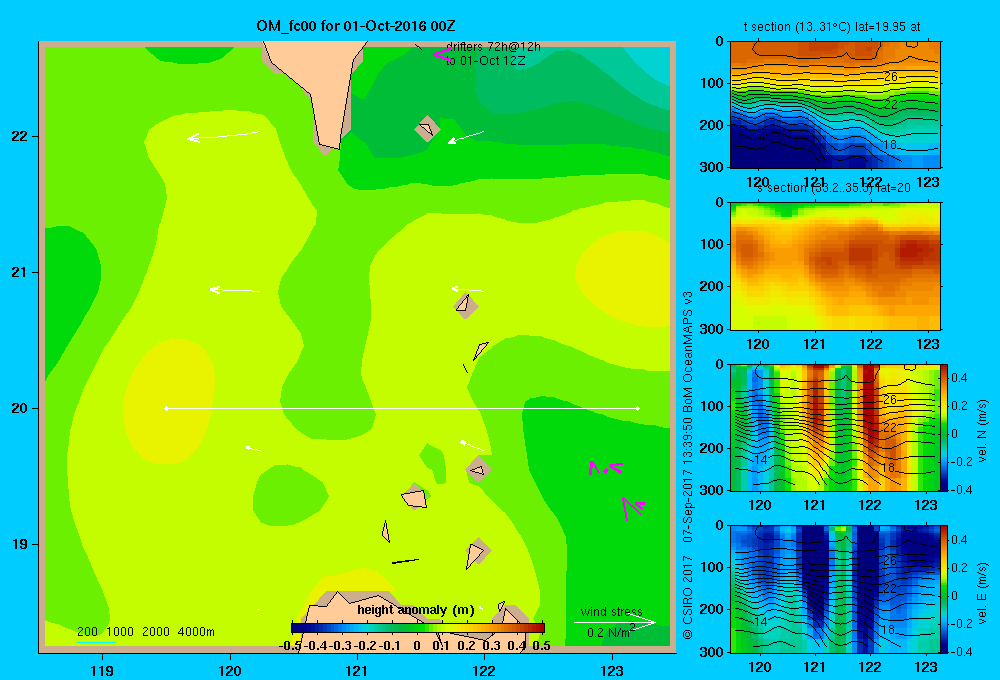
Task: Click the vertical CSIRO OceanMAPS copyright text
Action: pyautogui.click(x=688, y=465)
